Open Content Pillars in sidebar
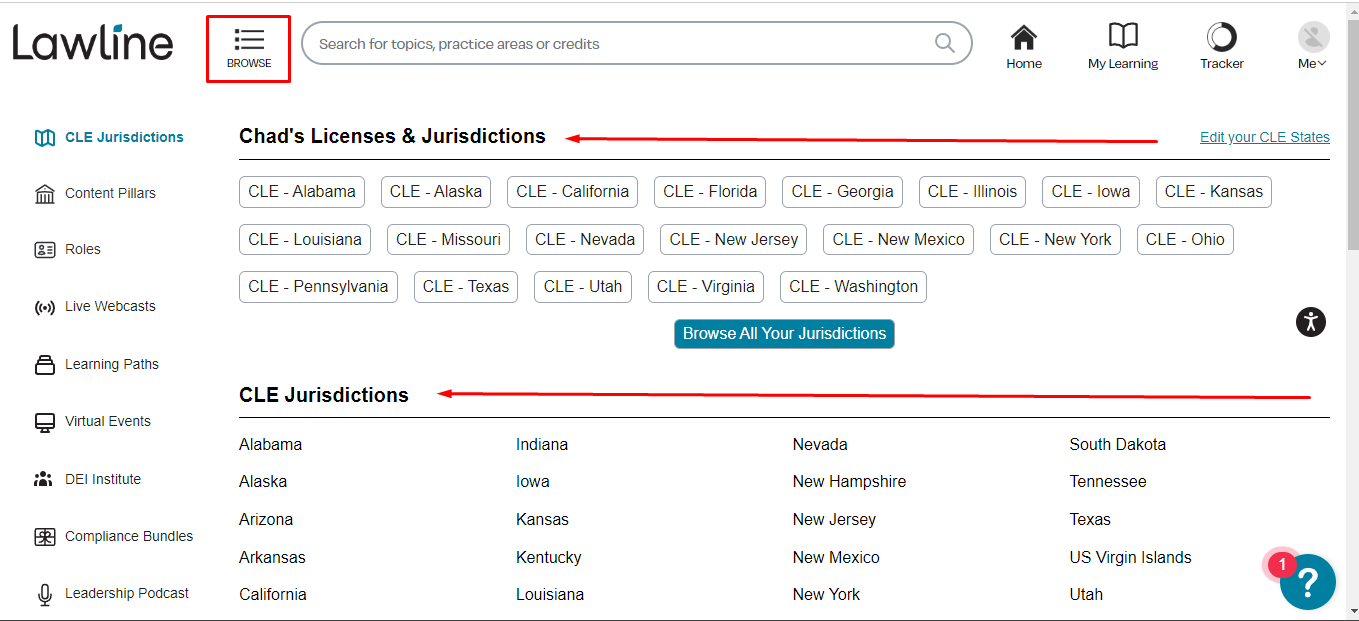Screen dimensions: 1359x621 click(x=110, y=193)
